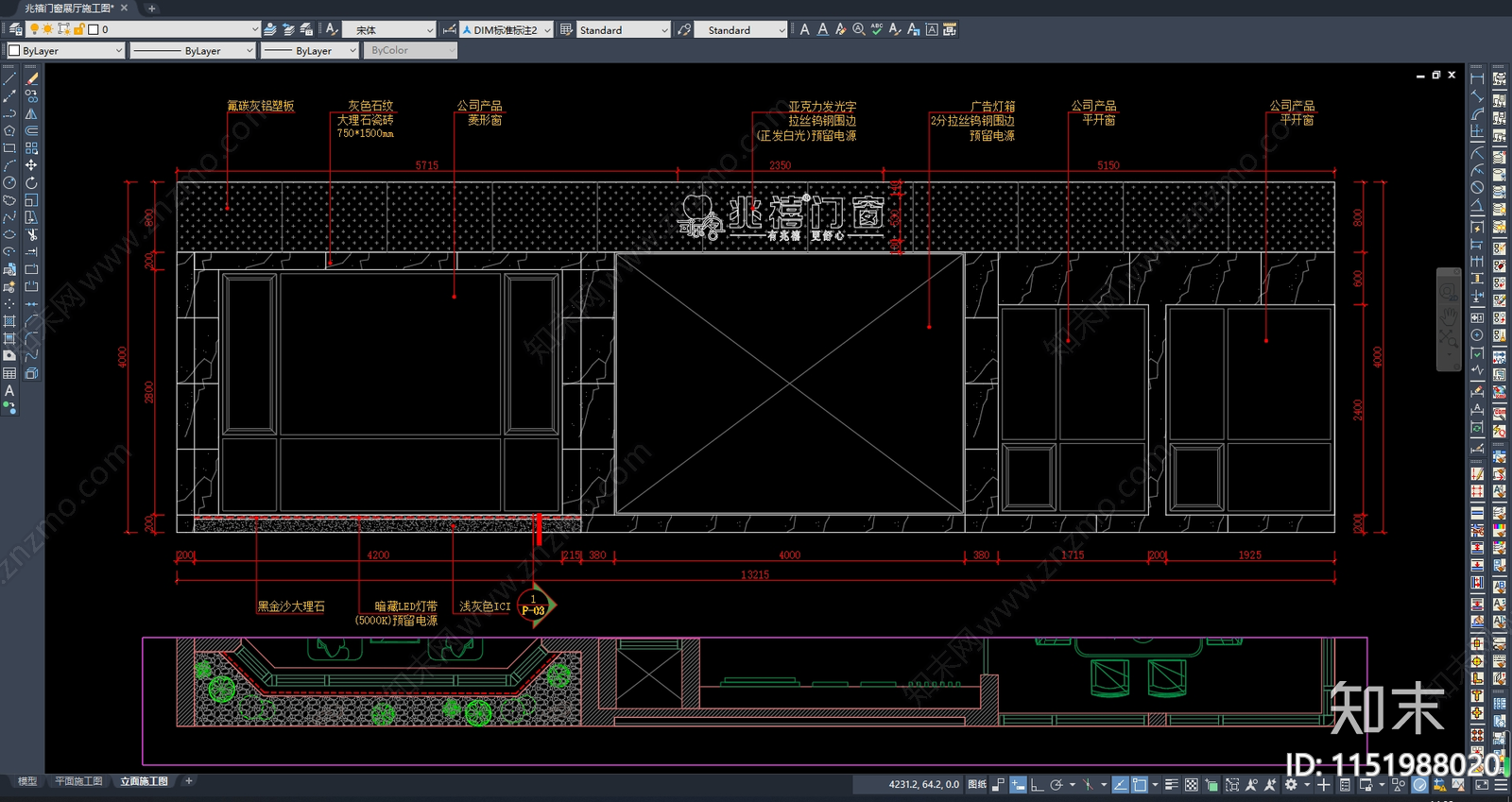Open DIM标准标注2 dimension style dropdown
The width and height of the screenshot is (1512, 802).
[546, 30]
